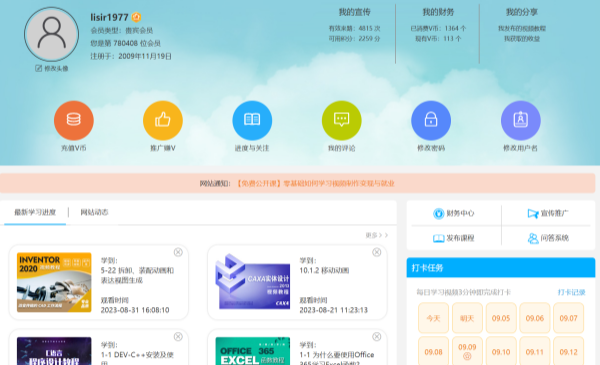Remove the Office 365 Excel course card
This screenshot has width=600, height=365.
pos(377,337)
